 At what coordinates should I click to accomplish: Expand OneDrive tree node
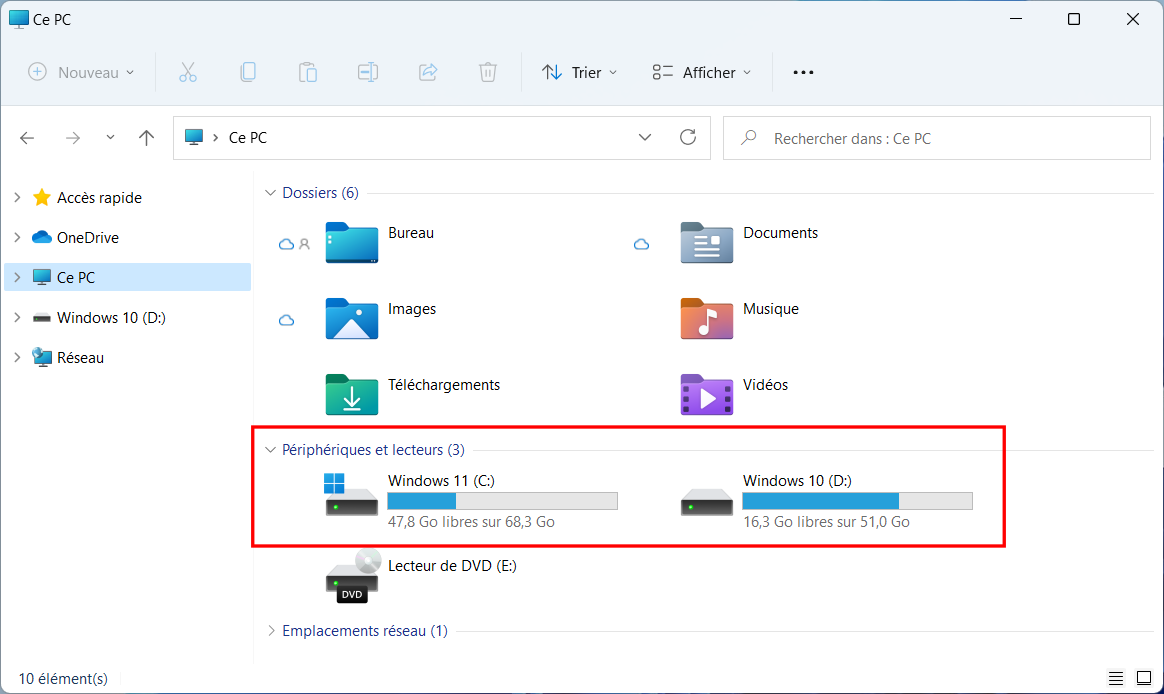tap(17, 238)
